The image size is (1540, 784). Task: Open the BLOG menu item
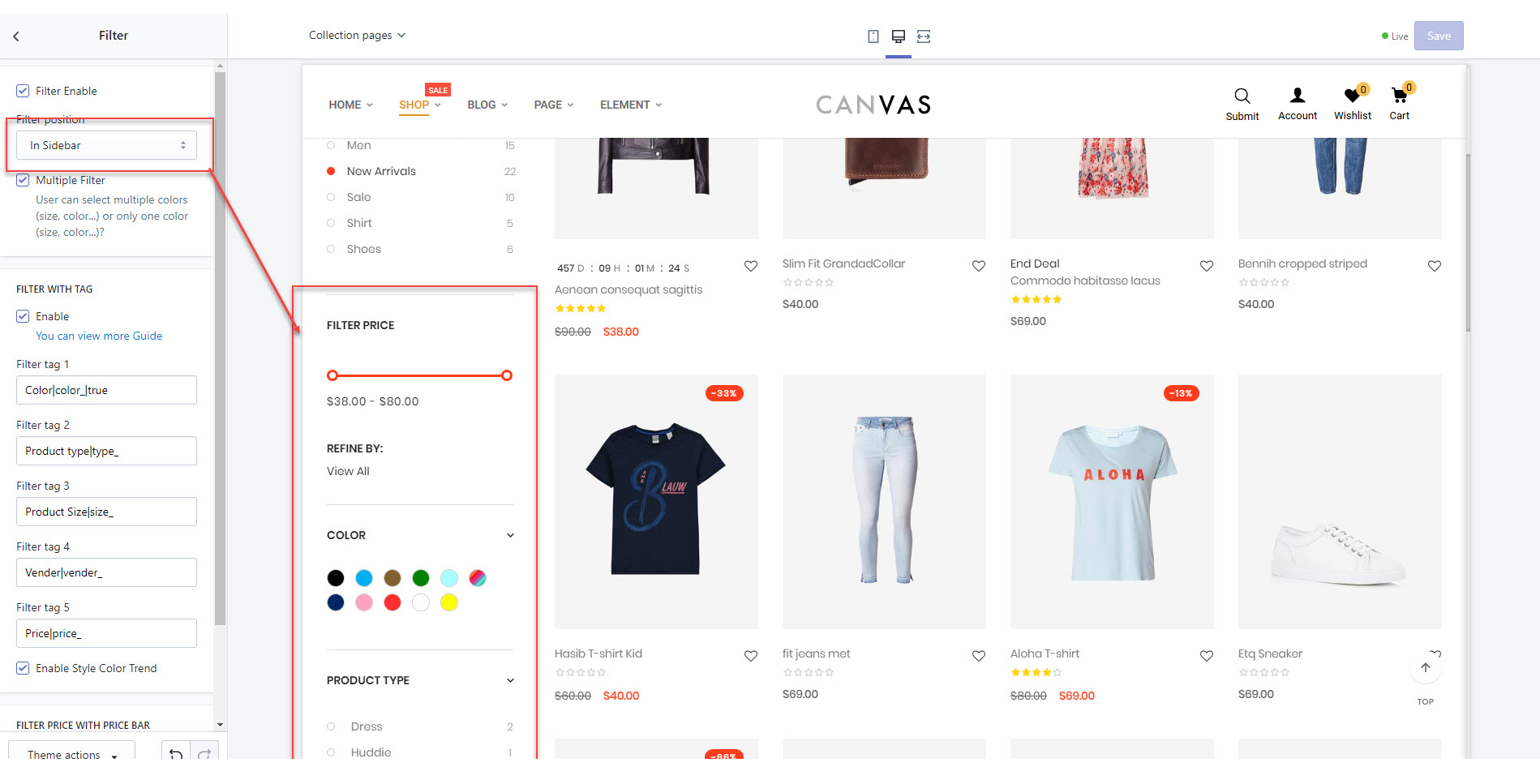[x=487, y=105]
